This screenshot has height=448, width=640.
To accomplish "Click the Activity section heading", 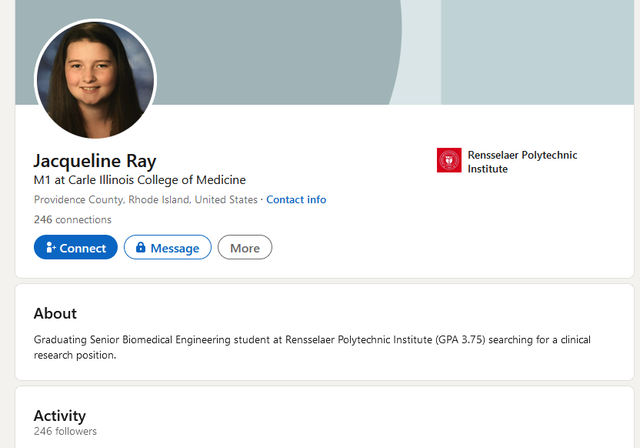I will pyautogui.click(x=60, y=416).
